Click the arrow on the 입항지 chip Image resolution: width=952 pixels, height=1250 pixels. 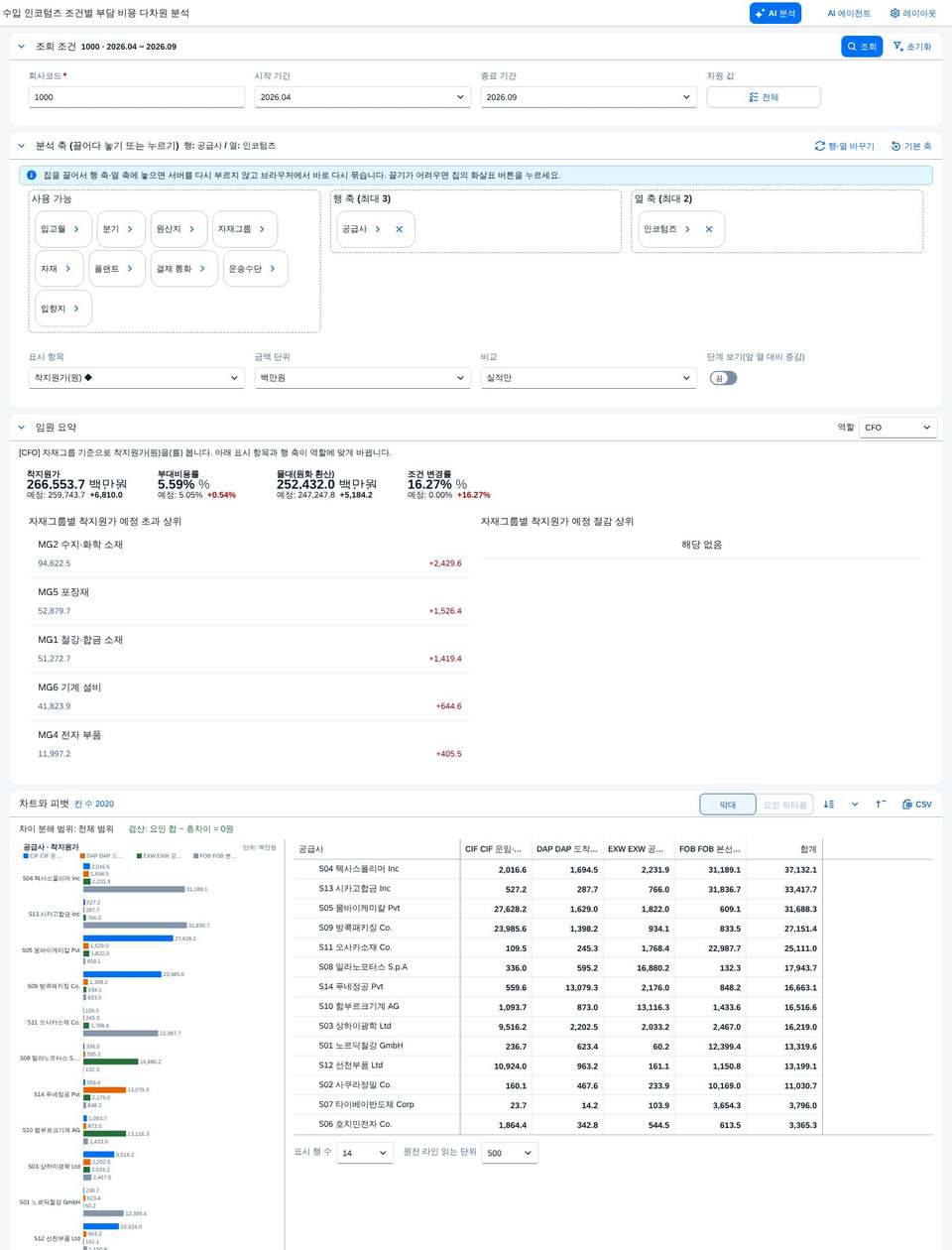pos(76,309)
